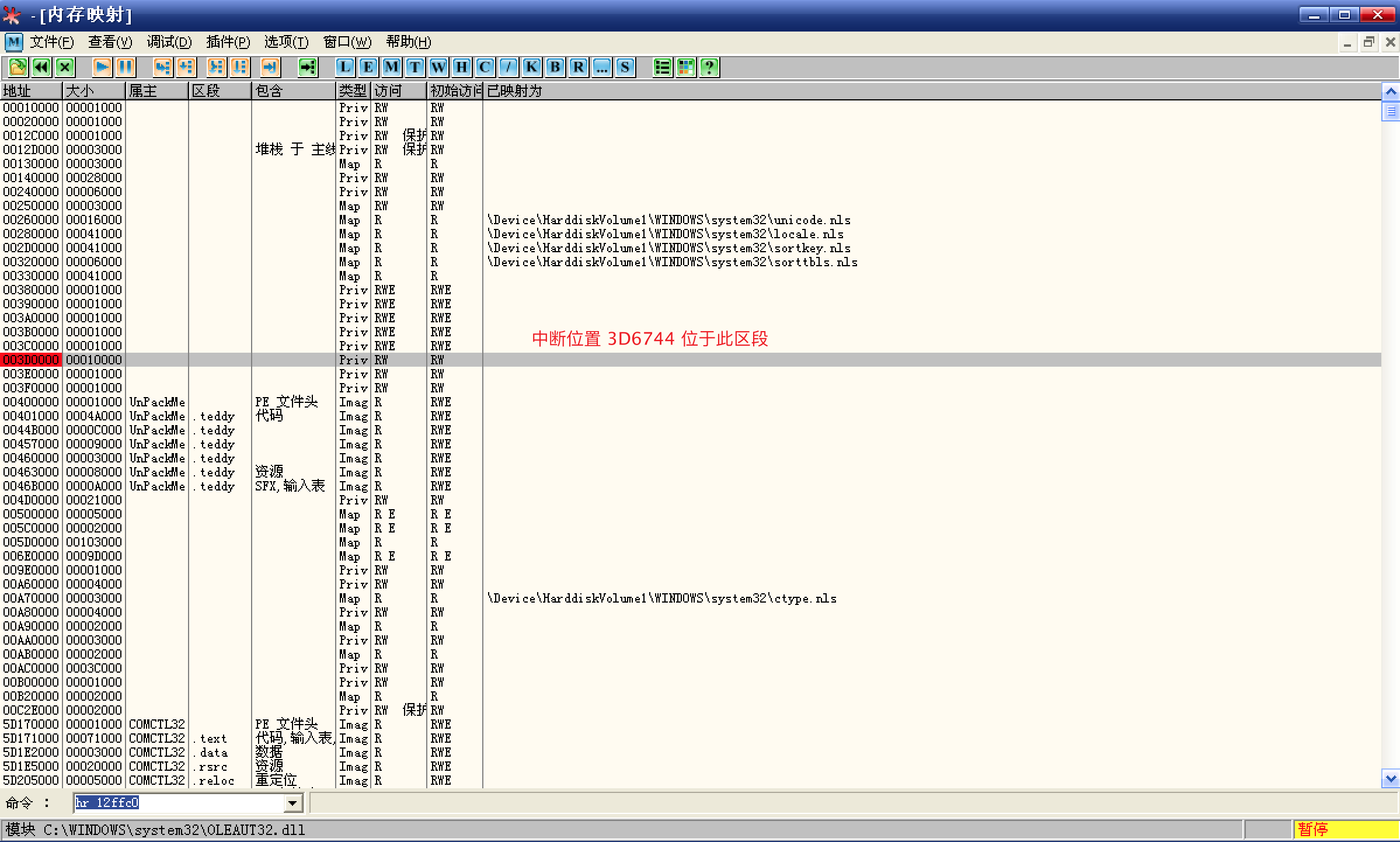Screen dimensions: 1400x842
Task: Open the Log window (L) icon
Action: click(x=345, y=67)
